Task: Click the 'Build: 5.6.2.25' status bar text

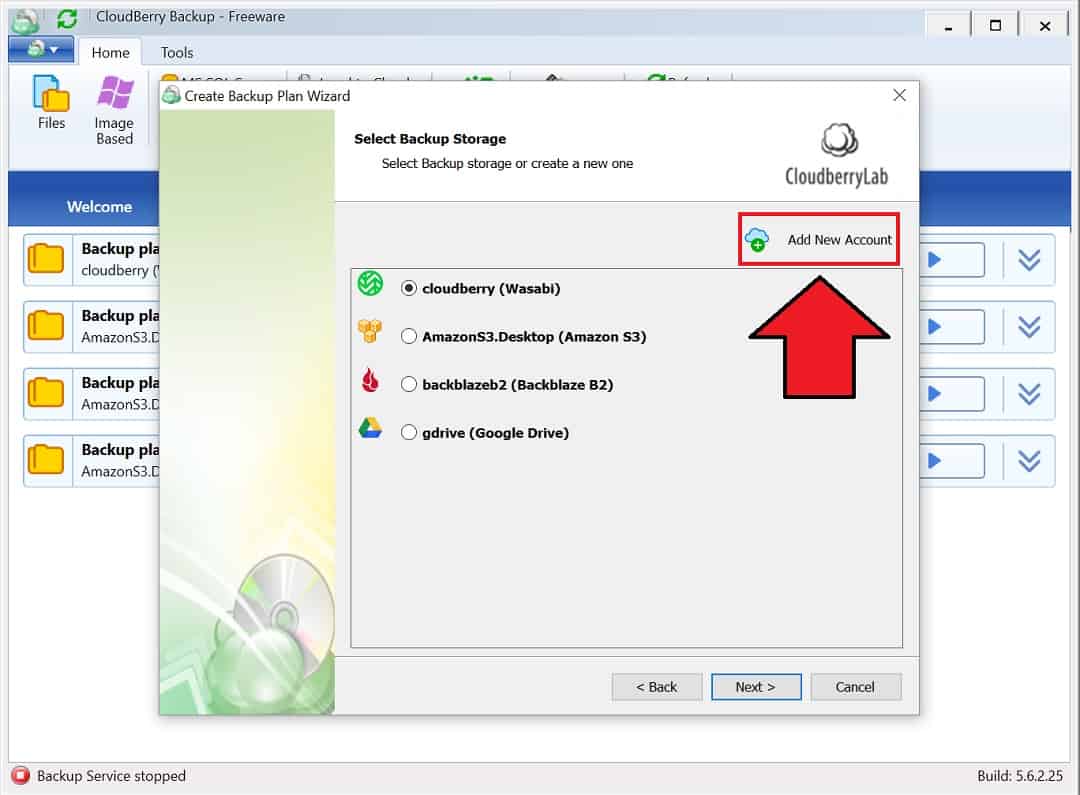Action: click(x=1020, y=776)
